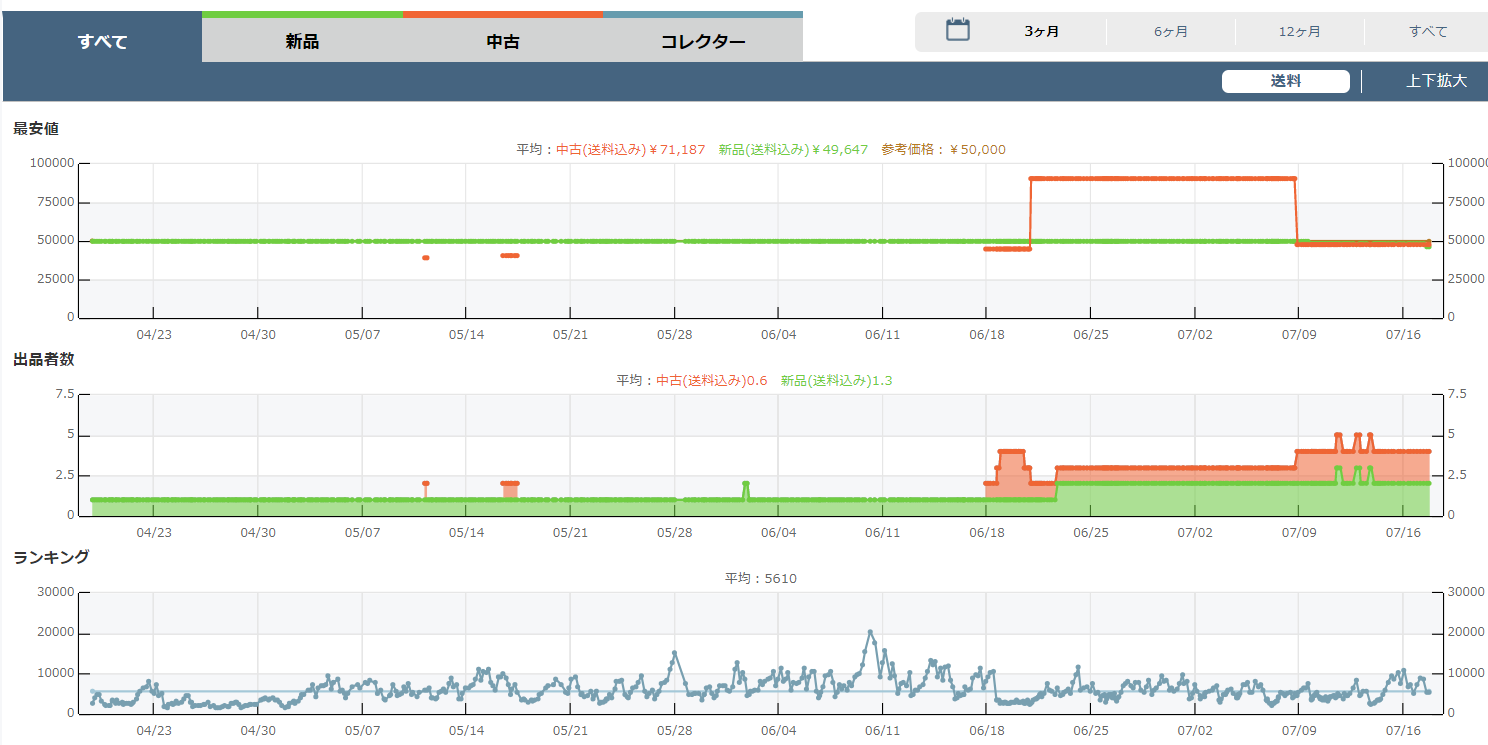Select the 3ヶ月 period option
This screenshot has width=1488, height=745.
(x=1041, y=31)
